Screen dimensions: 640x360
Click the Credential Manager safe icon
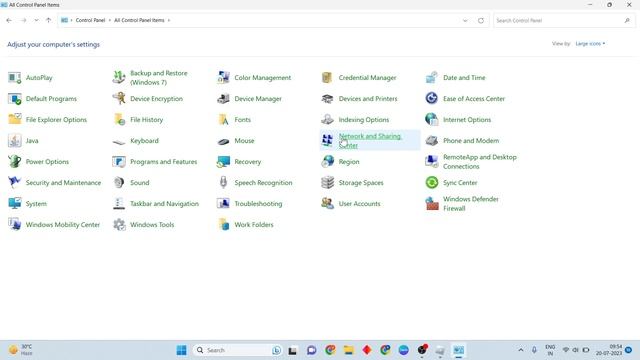[x=327, y=78]
